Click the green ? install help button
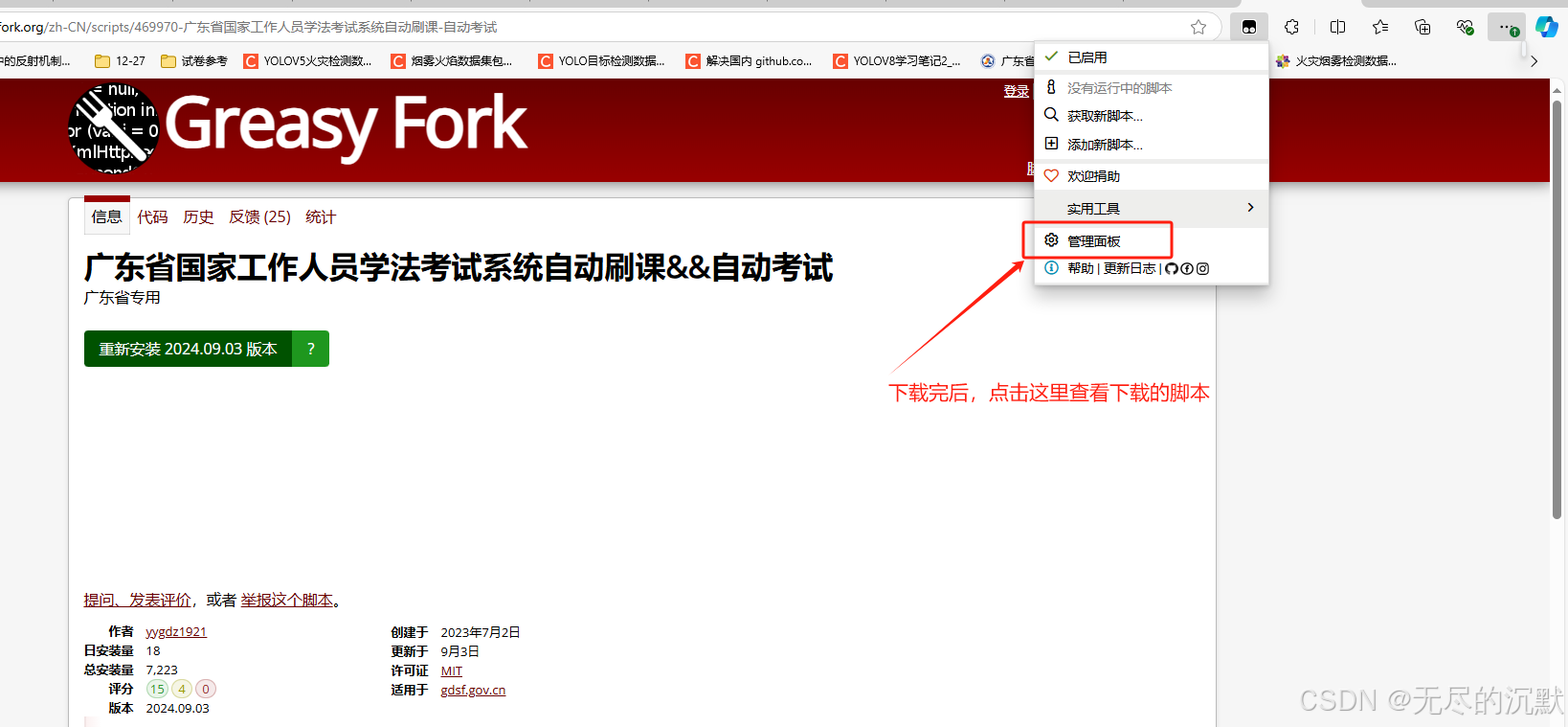 click(x=311, y=349)
